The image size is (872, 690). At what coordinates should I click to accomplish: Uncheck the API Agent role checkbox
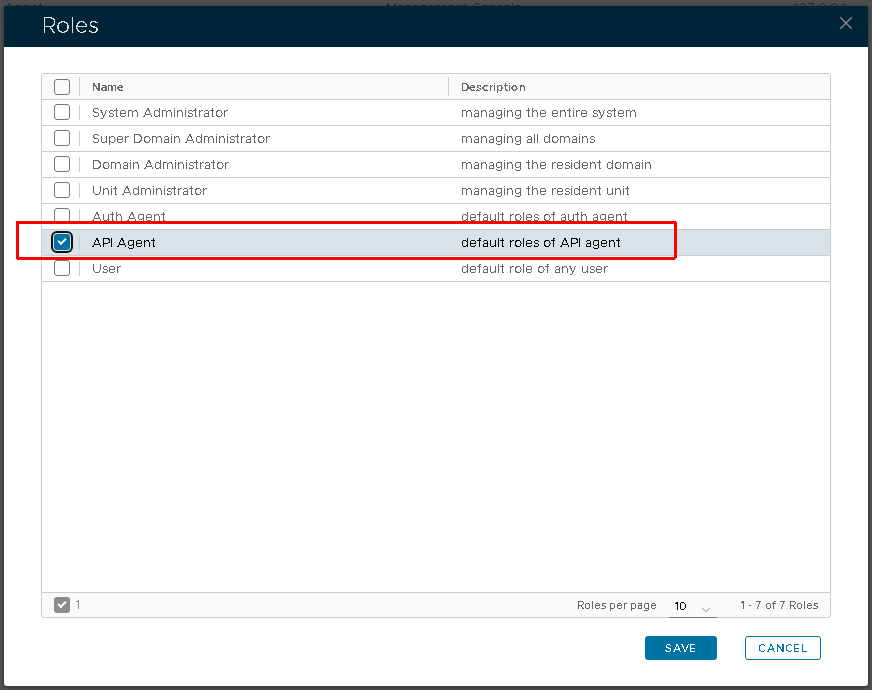tap(62, 242)
